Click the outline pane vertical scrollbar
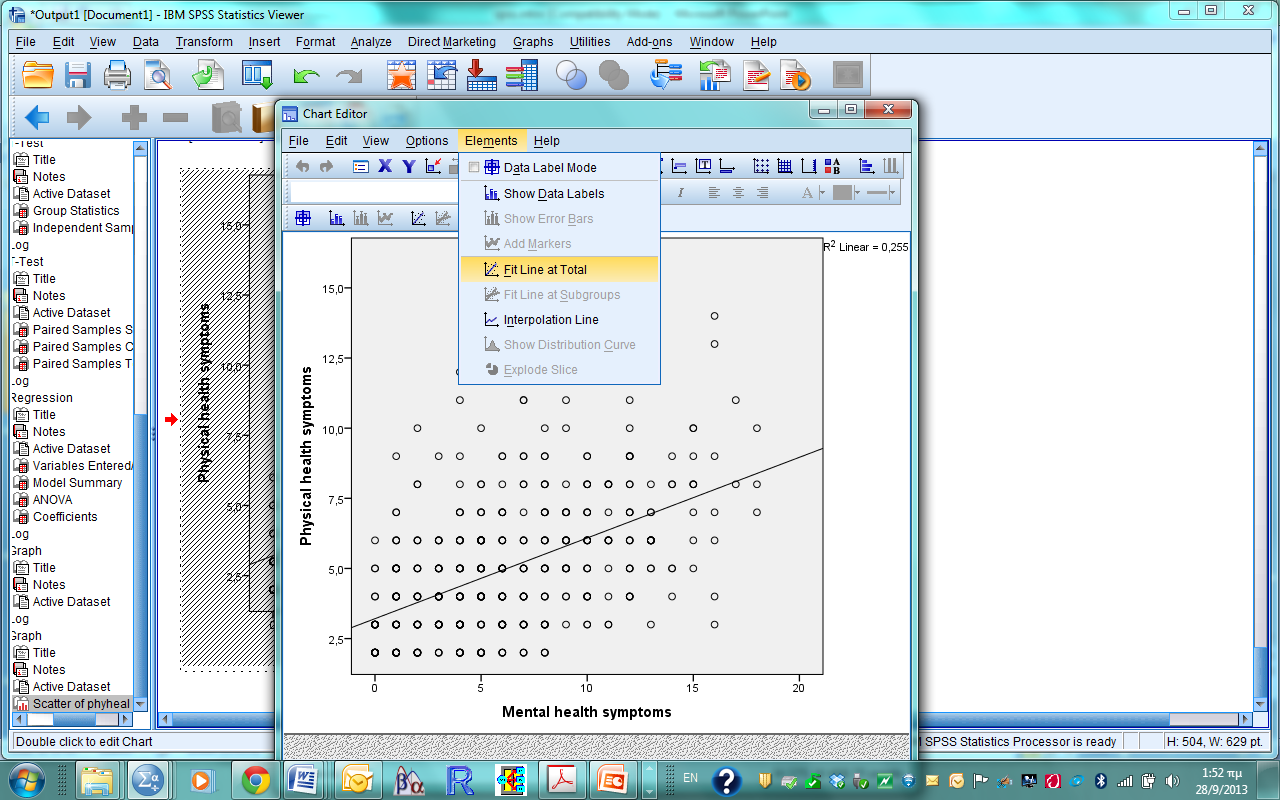Viewport: 1280px width, 800px height. pos(141,424)
